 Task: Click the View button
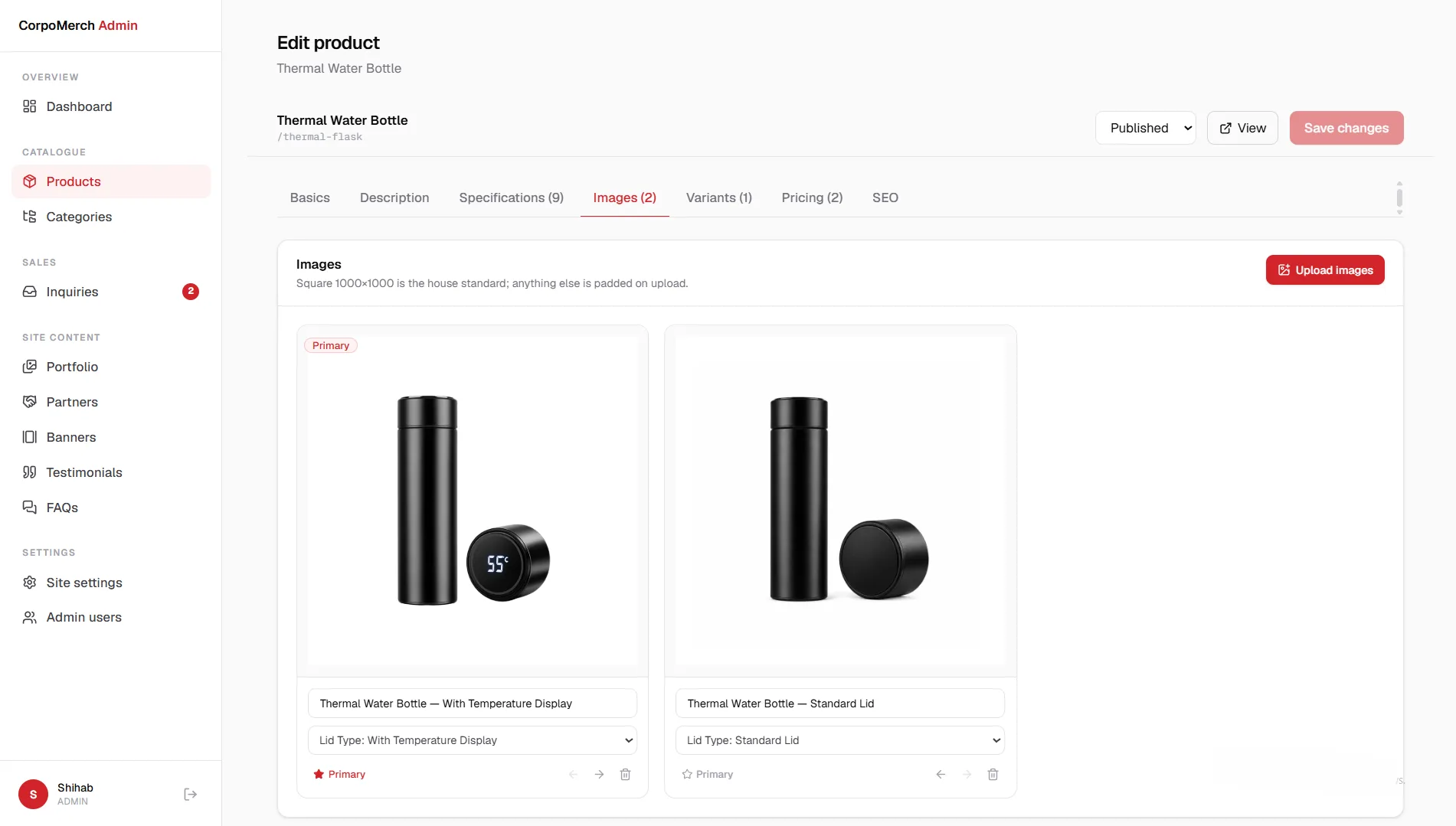1242,128
